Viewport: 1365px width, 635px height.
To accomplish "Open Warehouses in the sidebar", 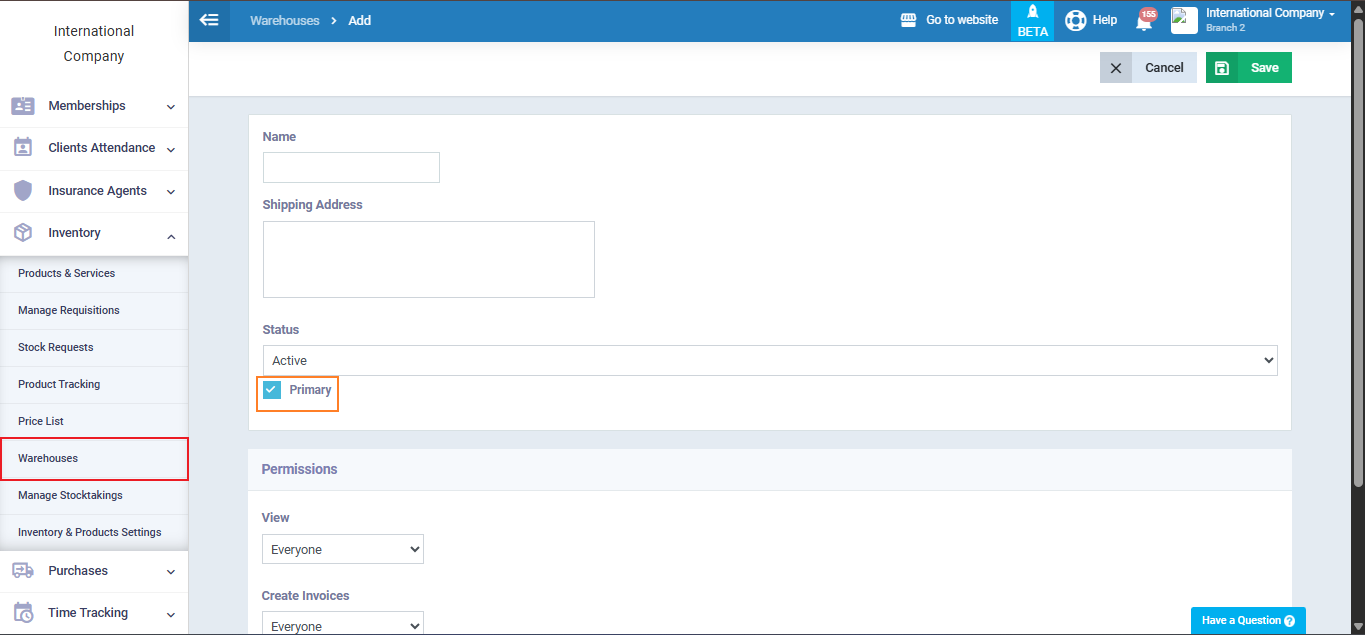I will [48, 458].
